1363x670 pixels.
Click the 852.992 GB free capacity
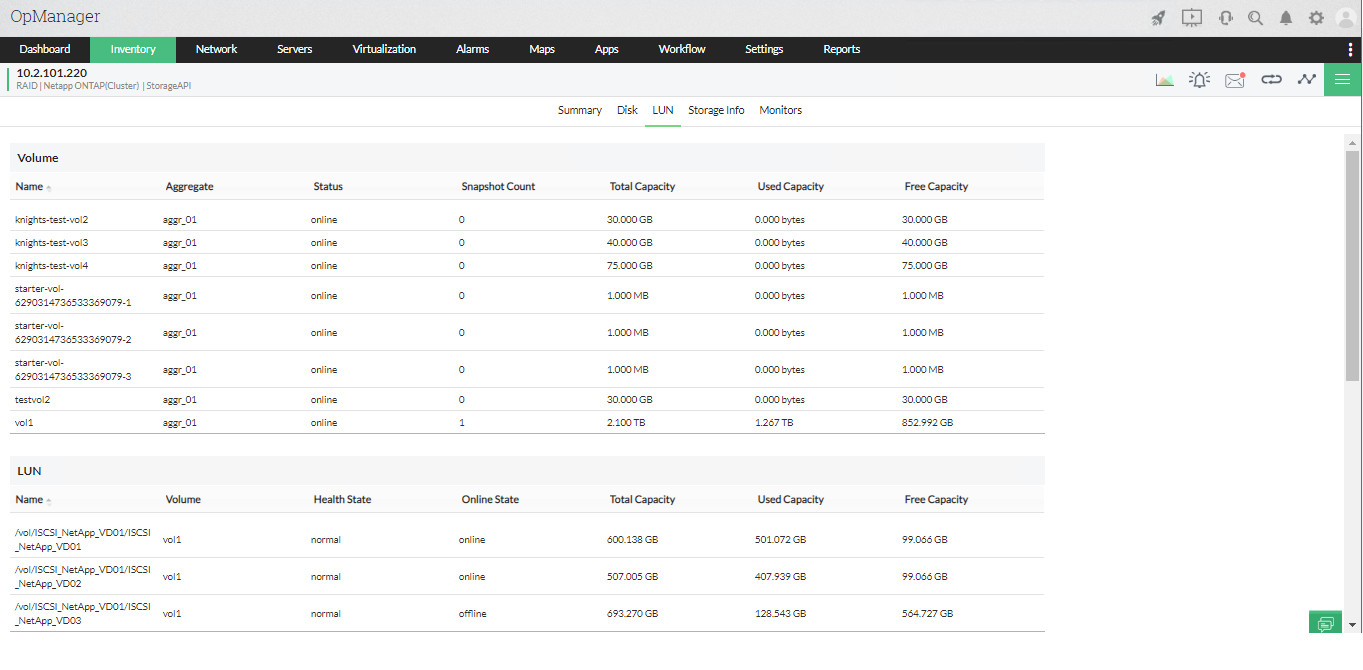(x=927, y=423)
